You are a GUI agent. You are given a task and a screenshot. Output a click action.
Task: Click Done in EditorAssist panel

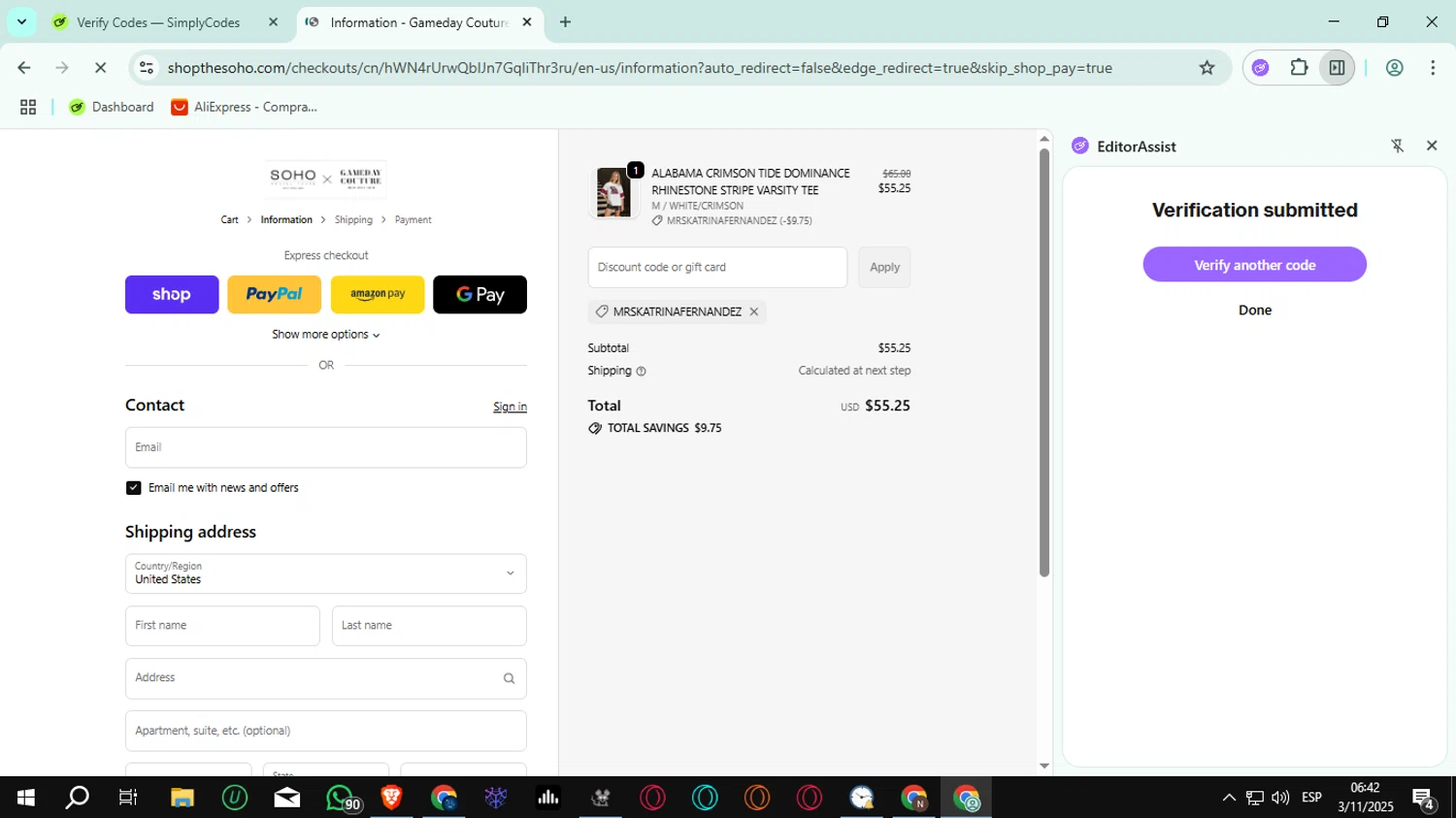pyautogui.click(x=1254, y=311)
